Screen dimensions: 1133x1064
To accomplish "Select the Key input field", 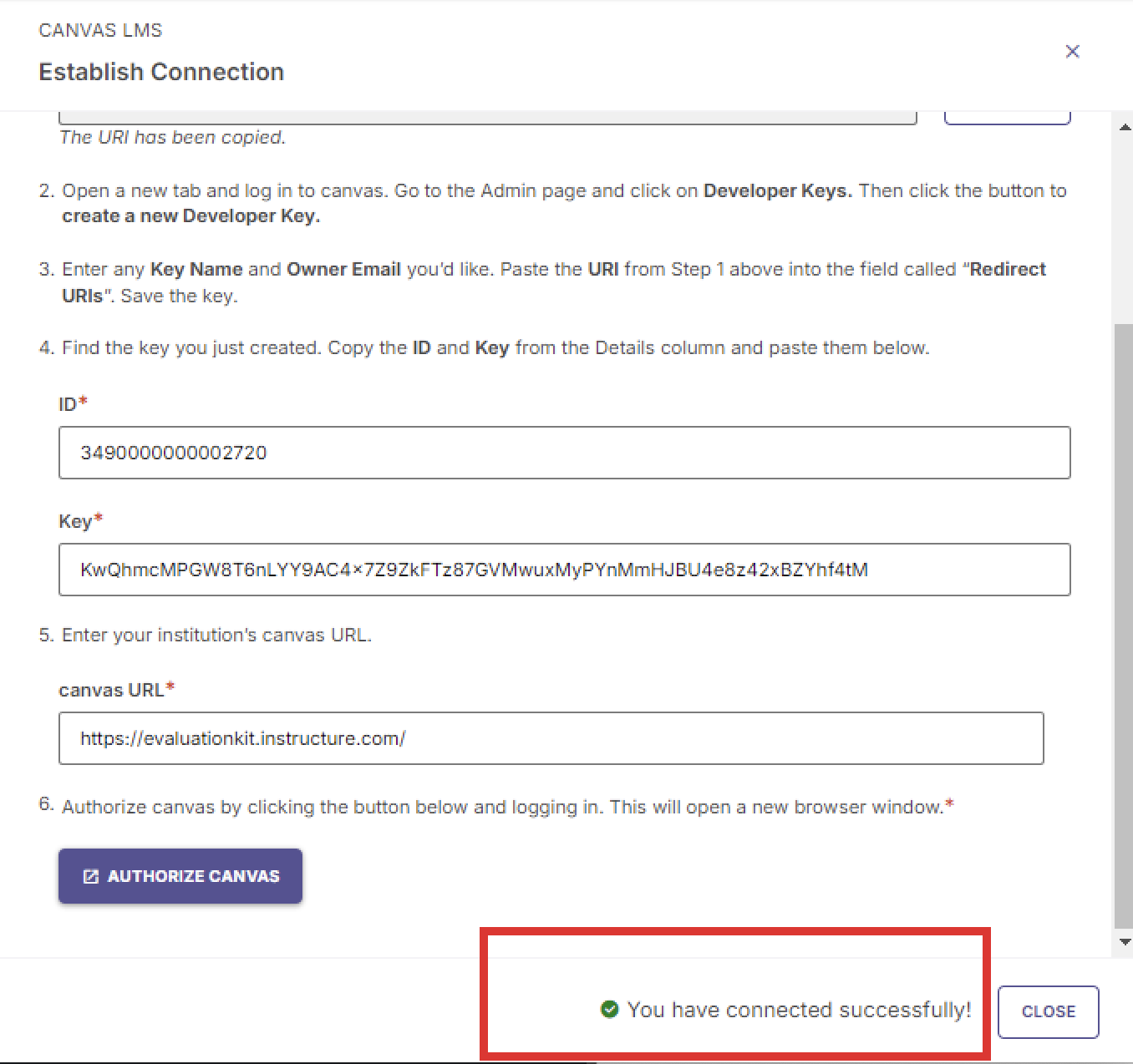I will coord(565,570).
